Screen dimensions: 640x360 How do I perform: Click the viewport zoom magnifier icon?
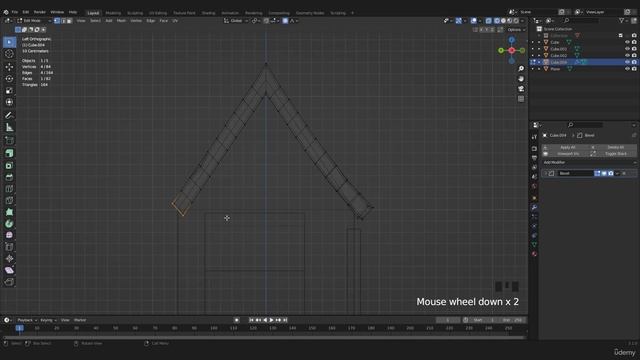(521, 69)
